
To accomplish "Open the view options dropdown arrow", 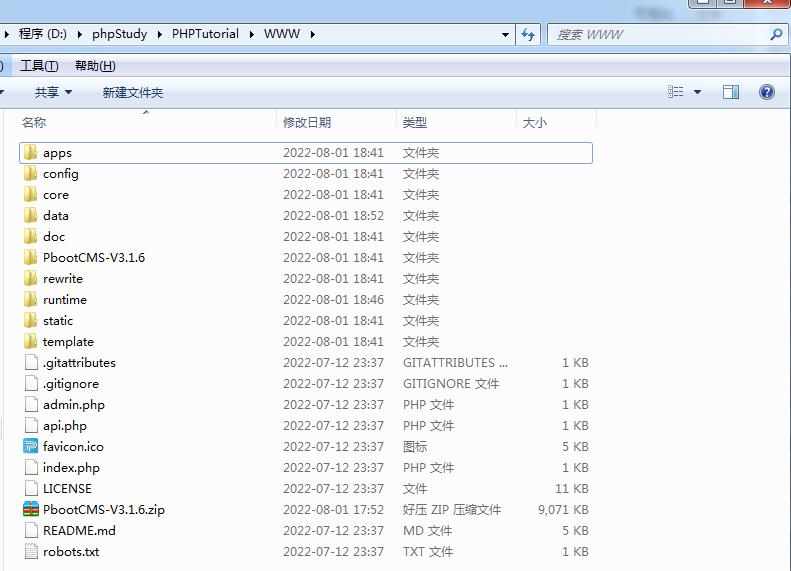I will pyautogui.click(x=697, y=92).
